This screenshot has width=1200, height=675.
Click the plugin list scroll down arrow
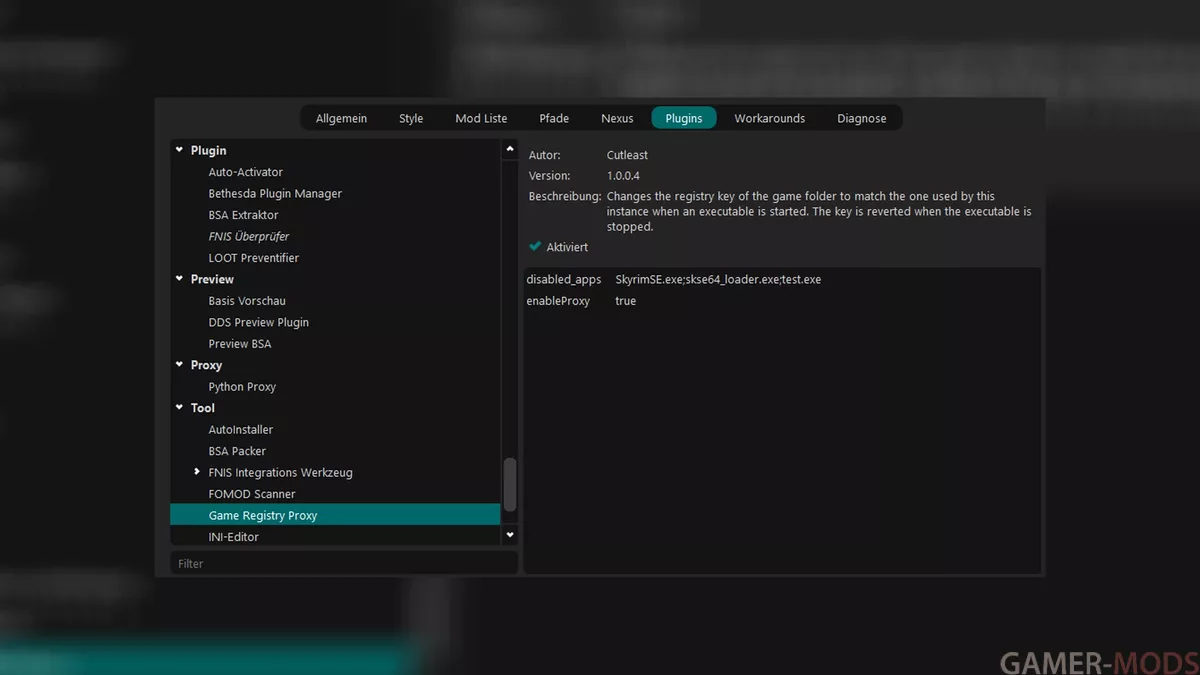(x=510, y=535)
